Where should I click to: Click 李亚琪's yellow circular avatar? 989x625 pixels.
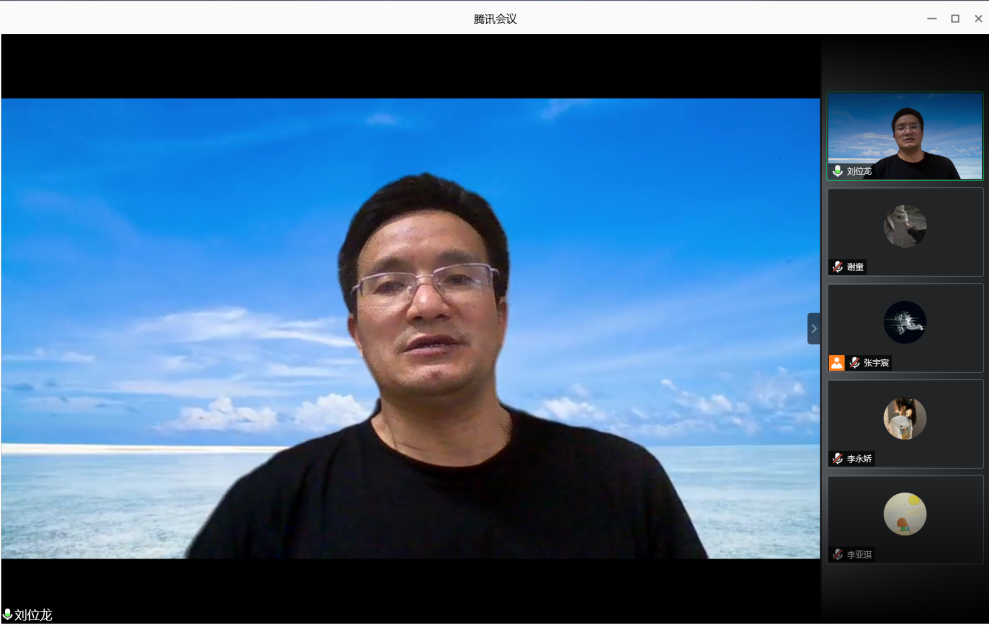point(904,514)
